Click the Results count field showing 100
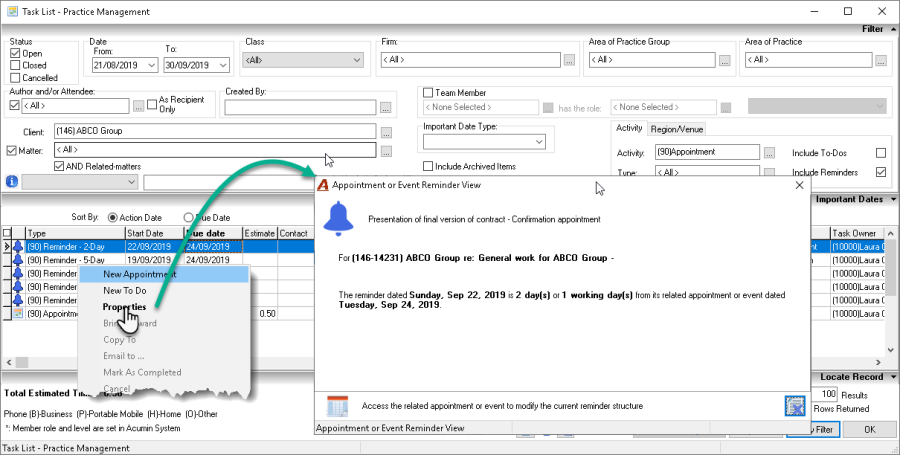The image size is (900, 455). pyautogui.click(x=824, y=394)
